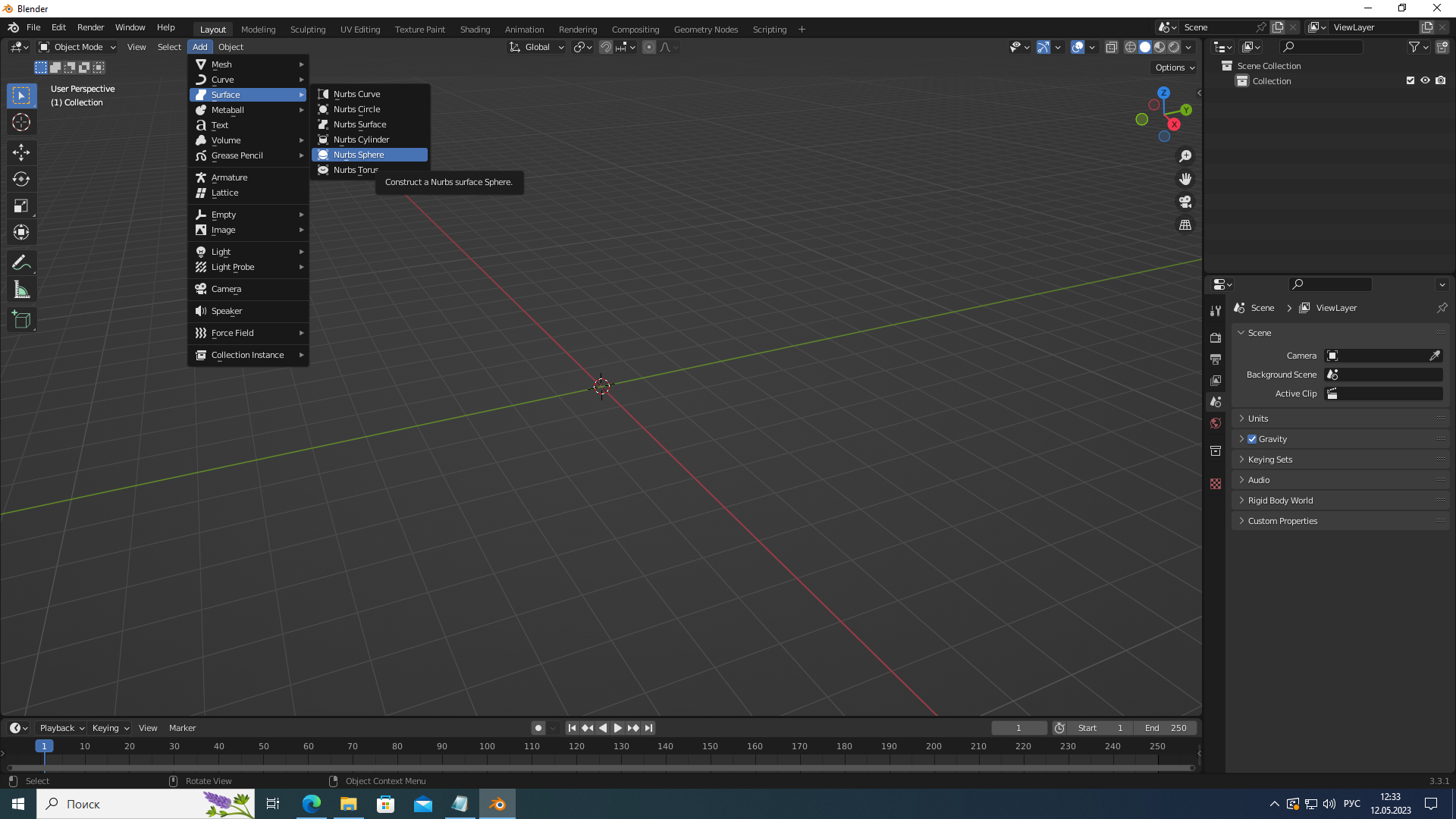This screenshot has height=819, width=1456.
Task: Toggle the Gravity checkbox
Action: click(x=1252, y=439)
